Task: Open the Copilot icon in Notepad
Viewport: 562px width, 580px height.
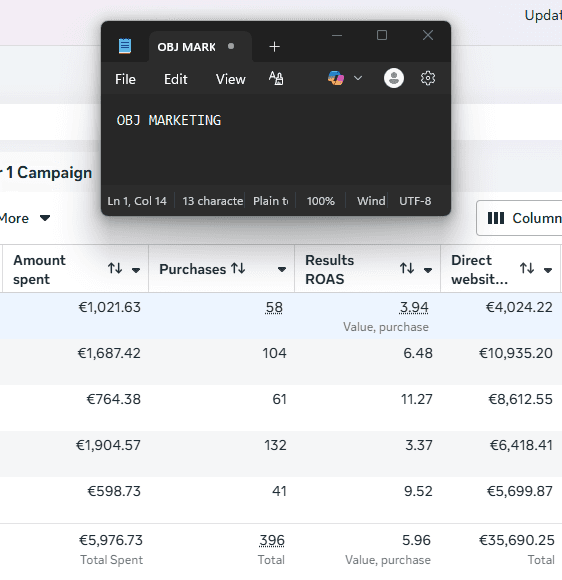Action: pyautogui.click(x=336, y=78)
